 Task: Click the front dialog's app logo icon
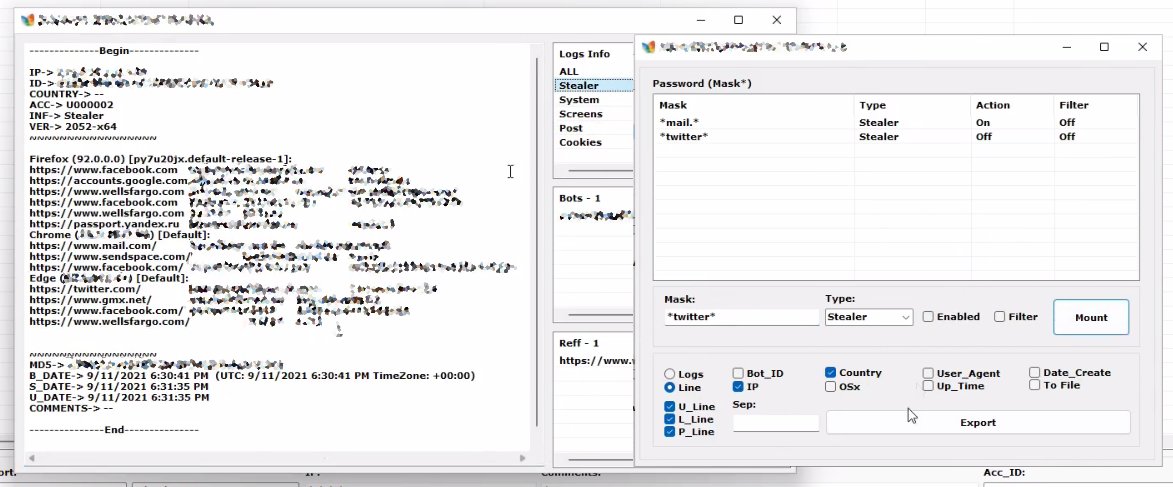pyautogui.click(x=649, y=47)
